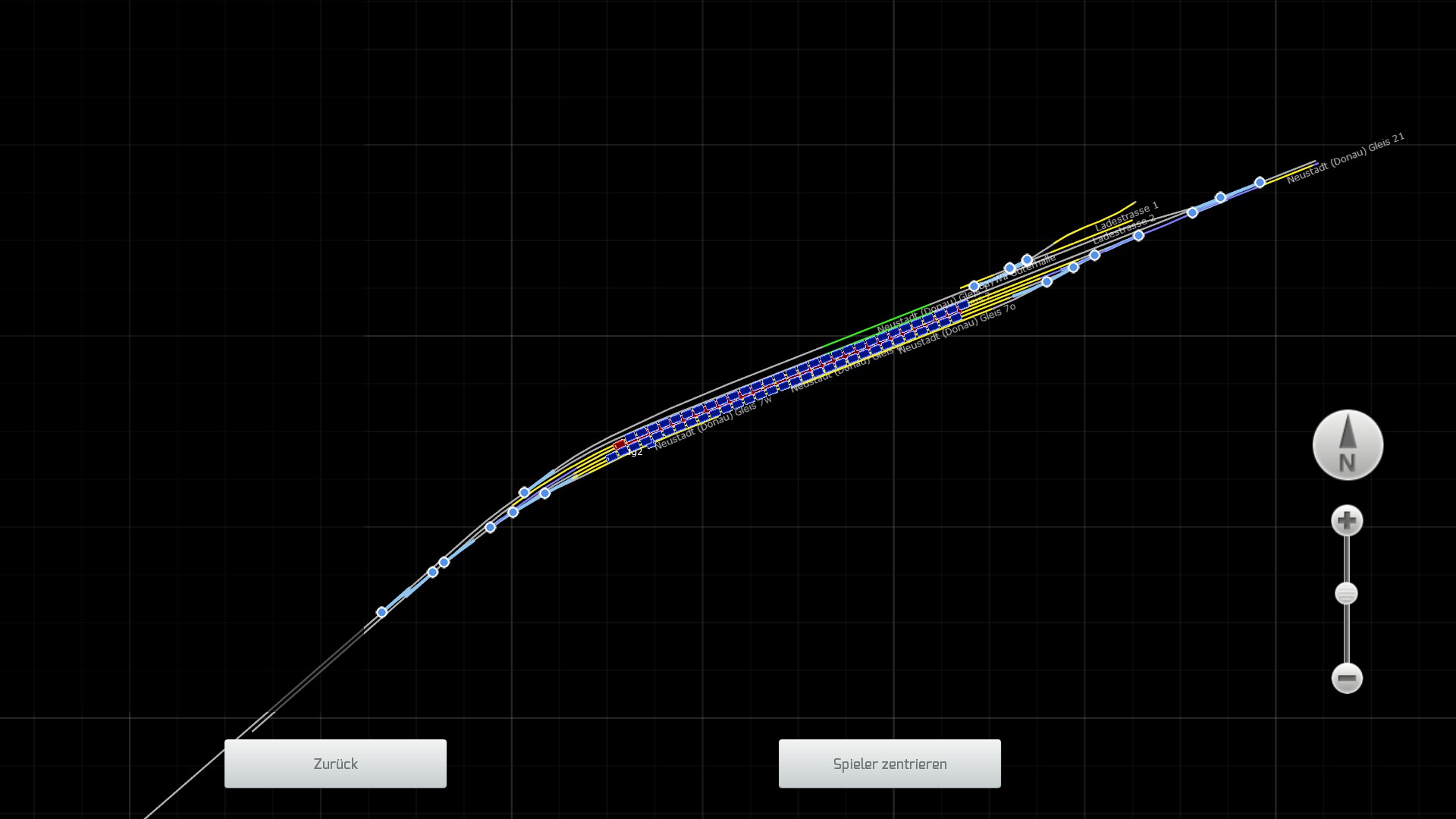The height and width of the screenshot is (819, 1456).
Task: Zoom out with the minus button
Action: [1347, 678]
